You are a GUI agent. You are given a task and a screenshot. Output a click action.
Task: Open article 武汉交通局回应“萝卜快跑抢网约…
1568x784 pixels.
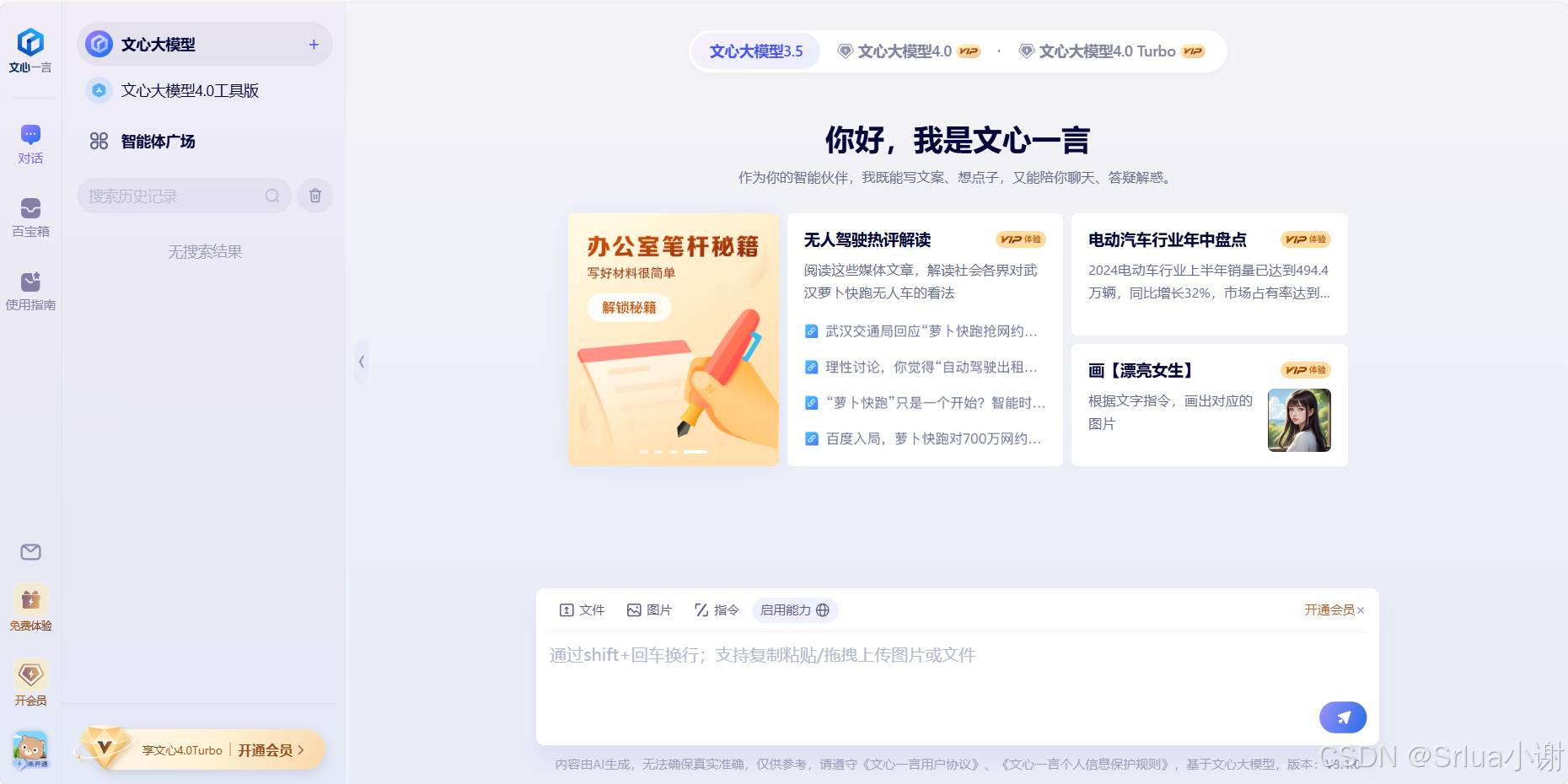(x=921, y=331)
